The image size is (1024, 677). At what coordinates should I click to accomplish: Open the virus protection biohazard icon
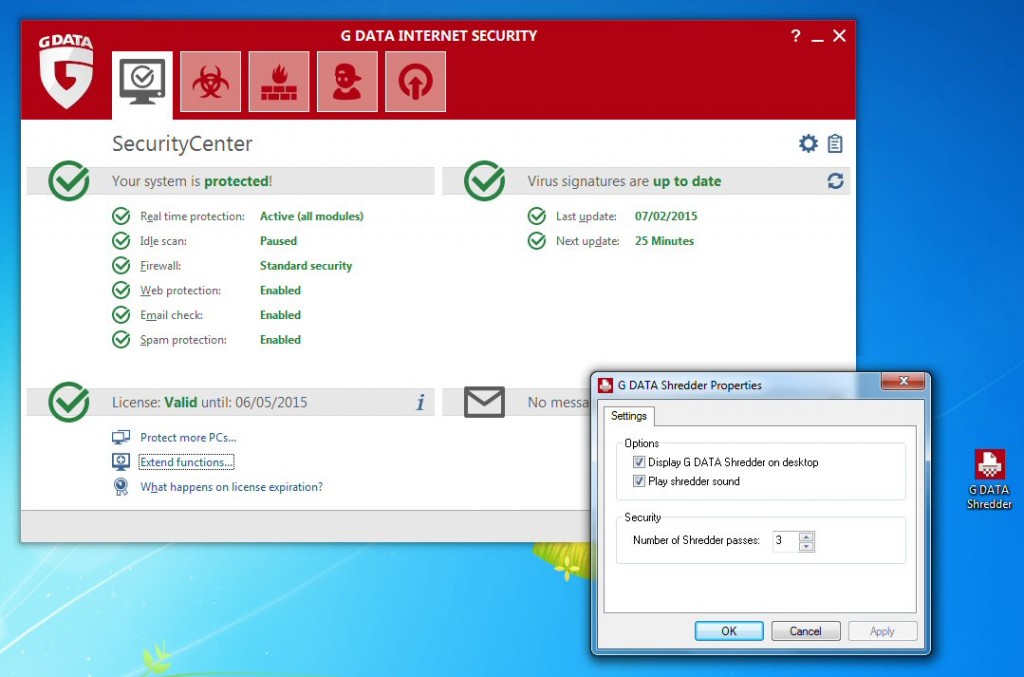(210, 82)
